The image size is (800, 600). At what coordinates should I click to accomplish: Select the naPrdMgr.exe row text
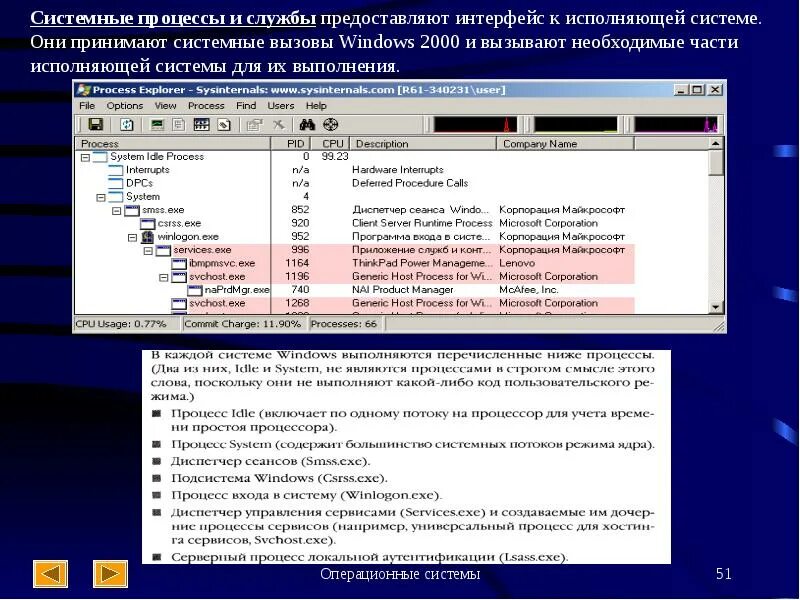click(x=237, y=290)
